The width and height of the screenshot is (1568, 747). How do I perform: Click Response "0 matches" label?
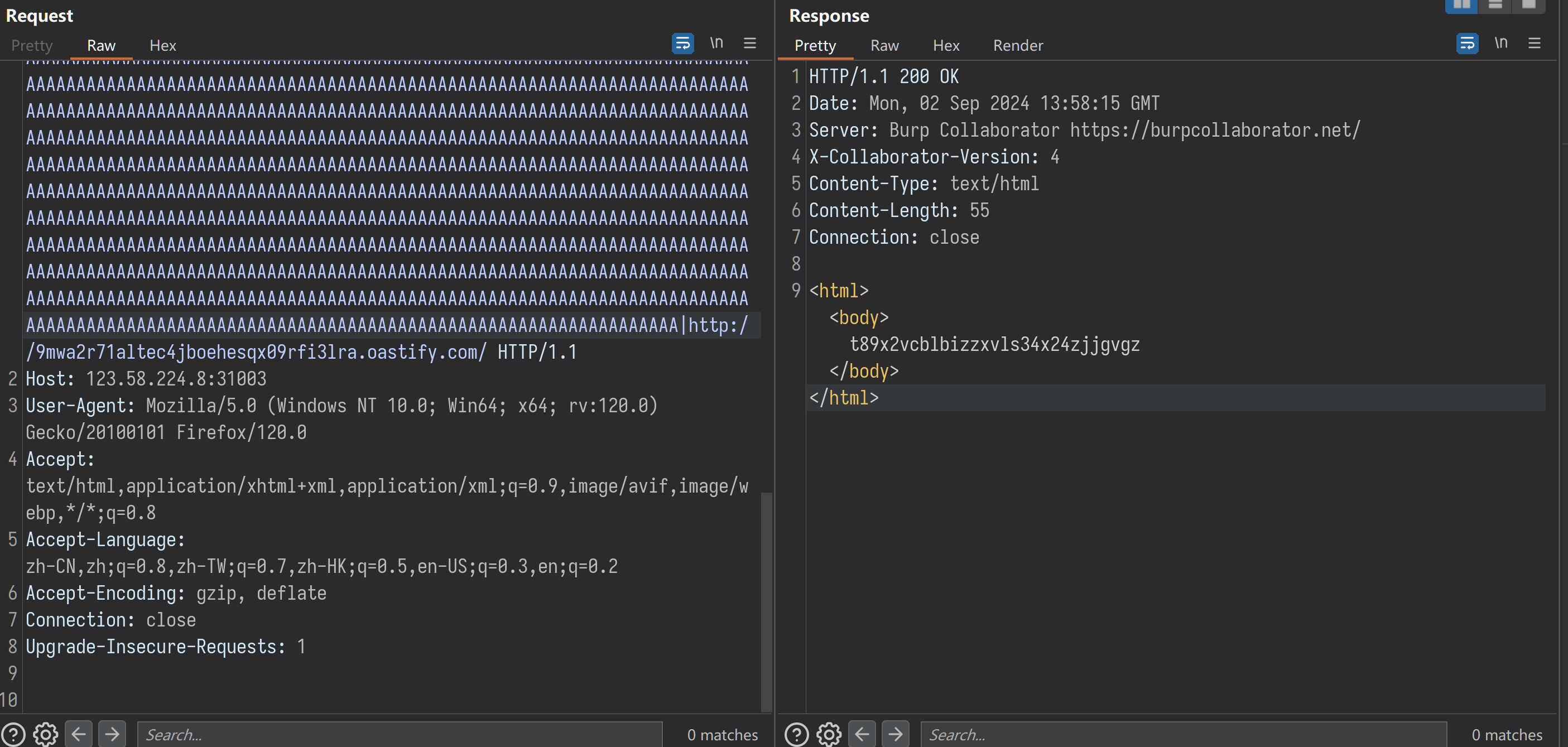pos(1507,735)
